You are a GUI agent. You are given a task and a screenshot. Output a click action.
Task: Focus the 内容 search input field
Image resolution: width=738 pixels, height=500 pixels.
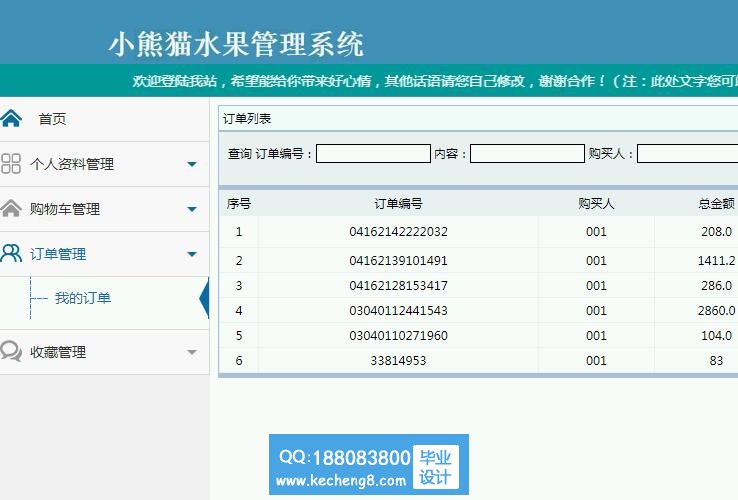click(x=527, y=153)
